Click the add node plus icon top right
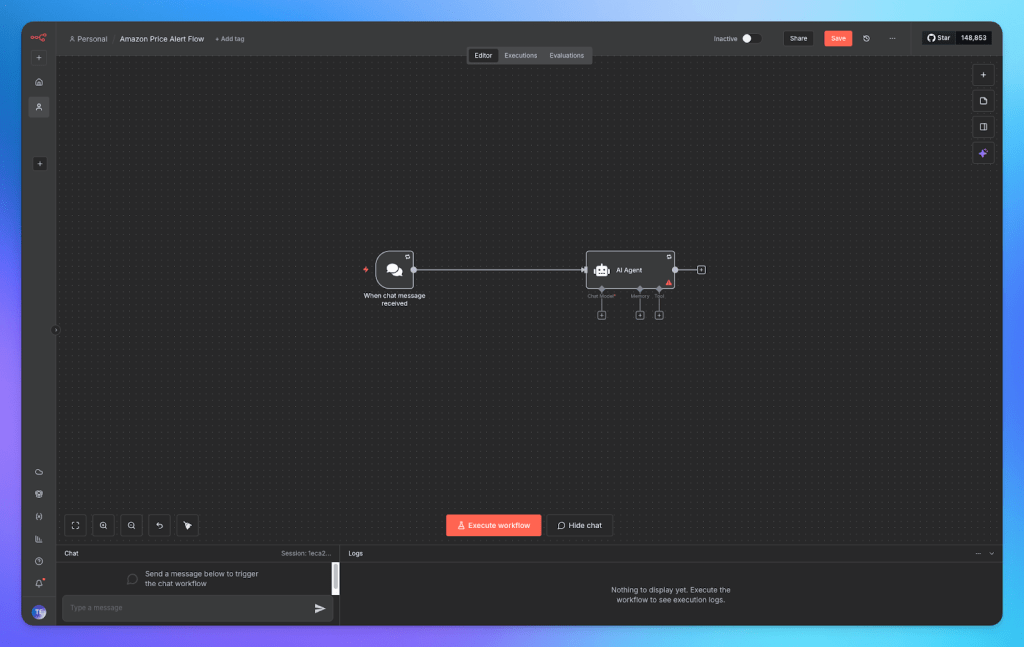The image size is (1024, 647). coord(983,74)
